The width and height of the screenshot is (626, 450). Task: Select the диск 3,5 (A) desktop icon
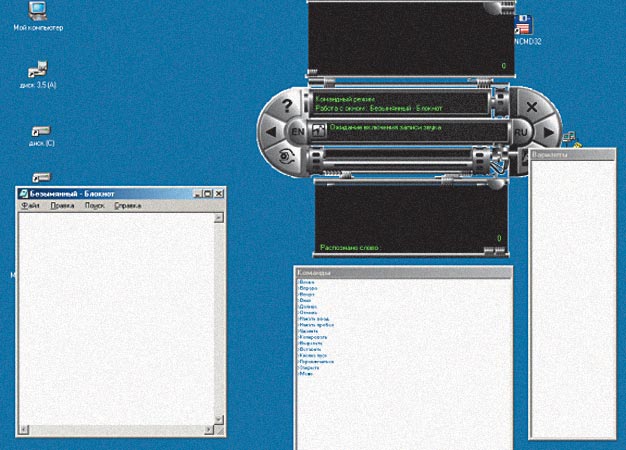coord(38,71)
